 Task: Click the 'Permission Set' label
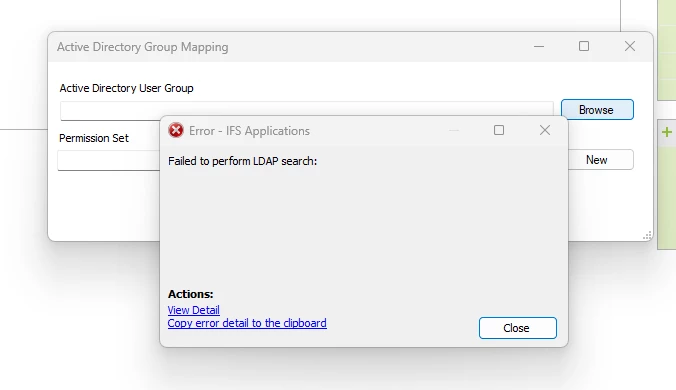coord(94,138)
